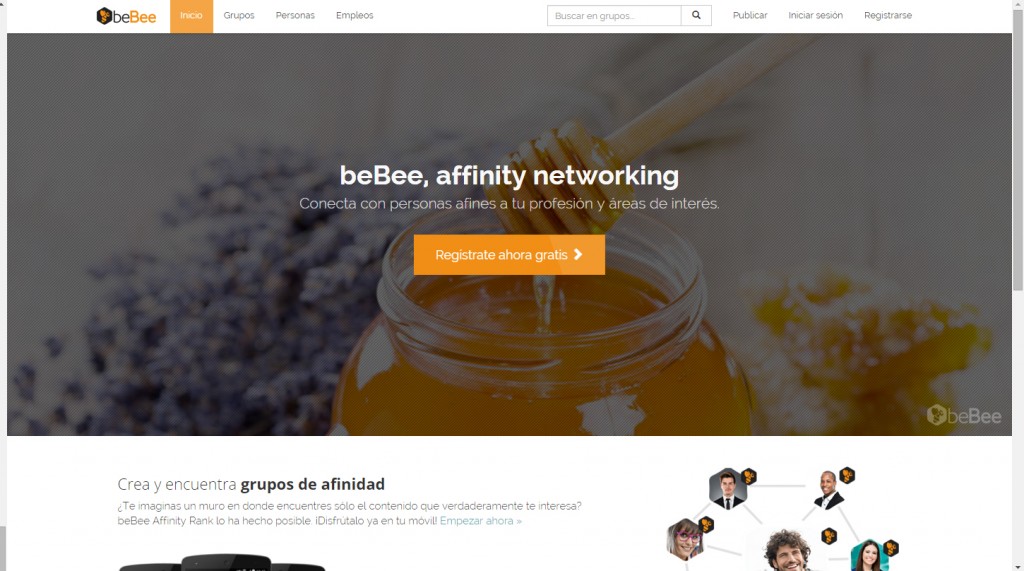Click the Publicar link
The width and height of the screenshot is (1024, 571).
750,15
